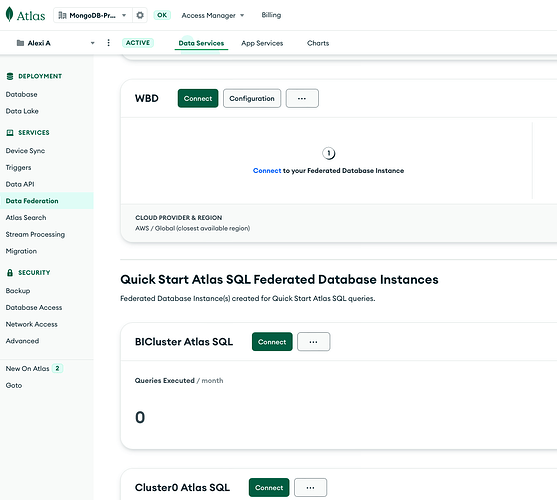Open the Access Manager dropdown
The image size is (557, 500).
(212, 15)
